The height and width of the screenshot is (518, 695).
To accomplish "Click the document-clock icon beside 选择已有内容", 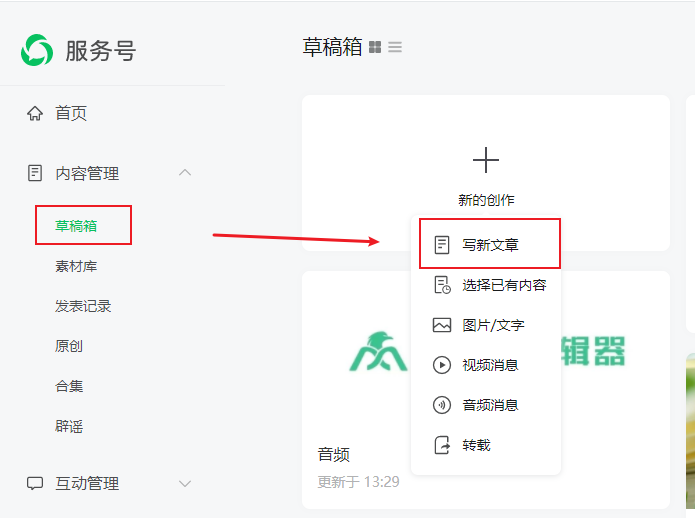I will 442,285.
